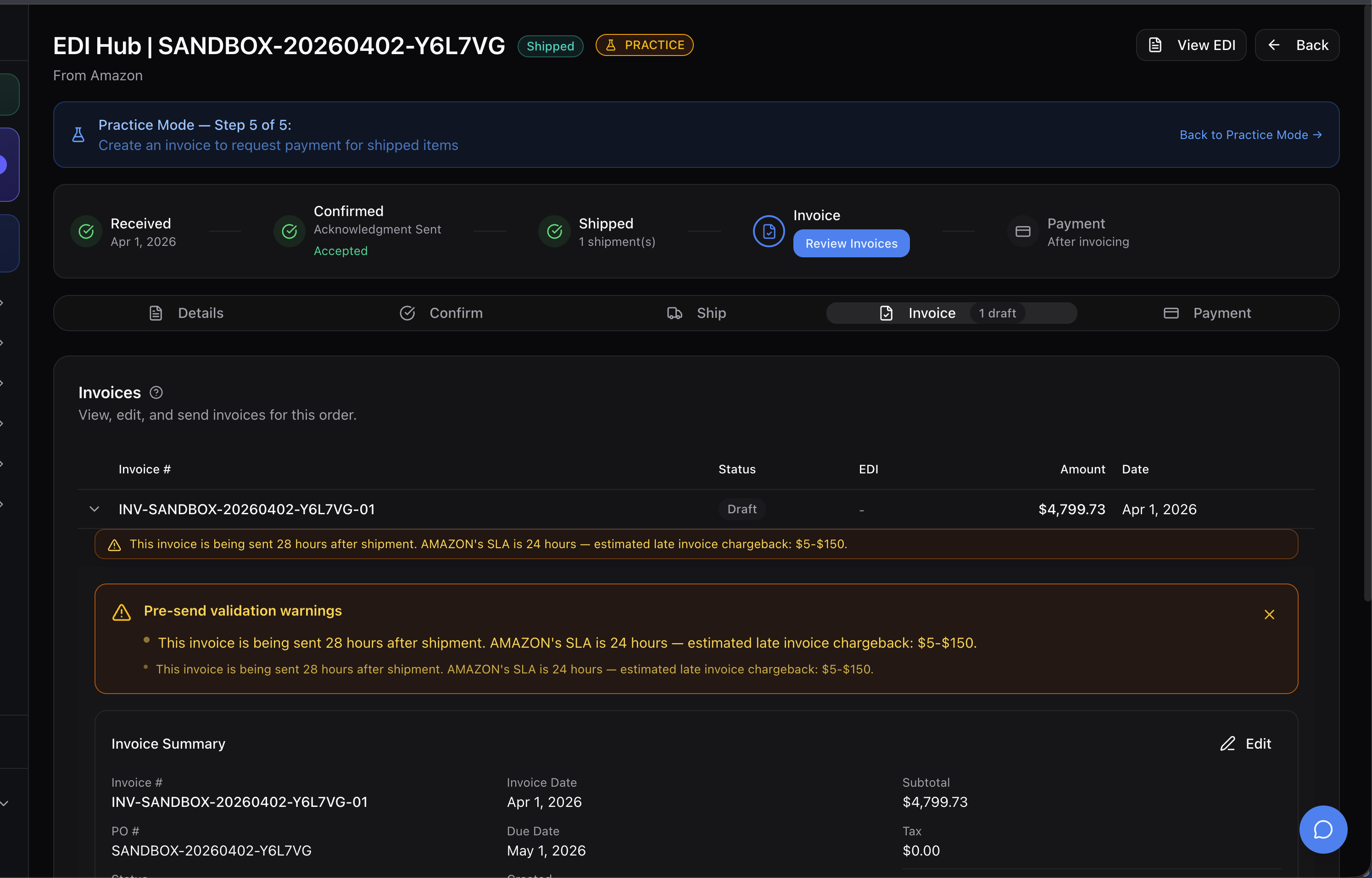Click the Amount column header
Viewport: 1372px width, 878px height.
pos(1082,469)
